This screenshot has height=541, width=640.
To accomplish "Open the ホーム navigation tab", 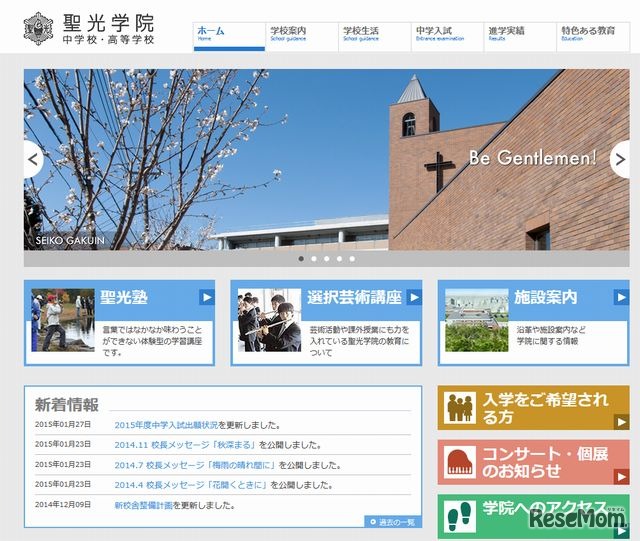I will coord(229,36).
